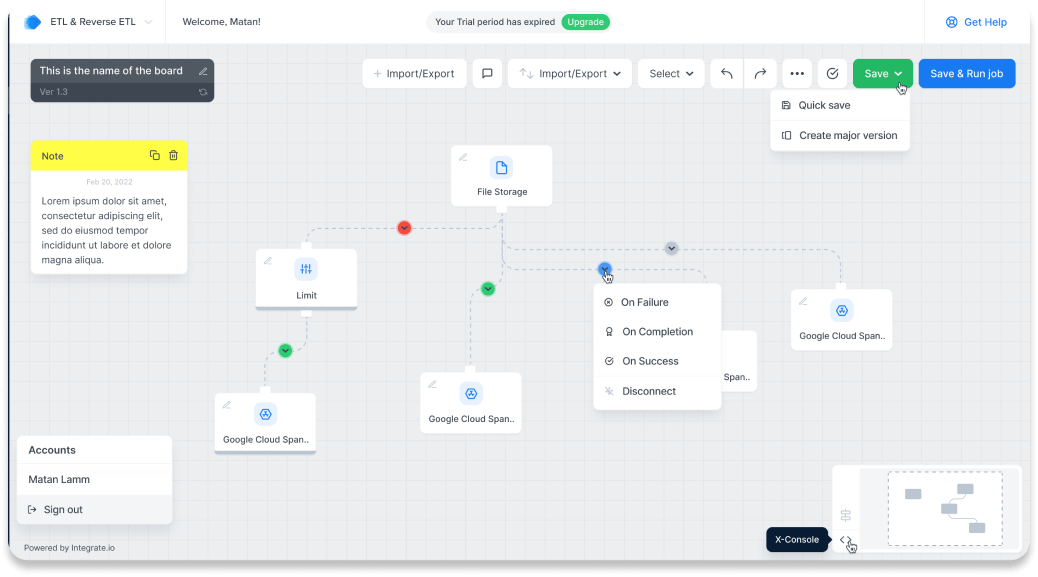Screen dimensions: 1038x577
Task: Toggle the red connector on the dashed line
Action: pos(404,228)
